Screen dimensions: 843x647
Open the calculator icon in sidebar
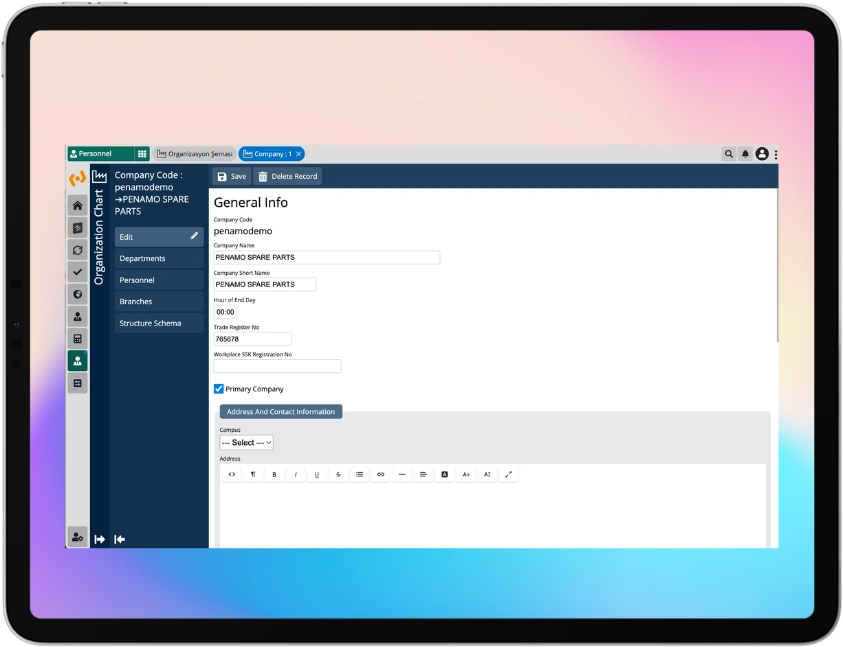coord(77,339)
